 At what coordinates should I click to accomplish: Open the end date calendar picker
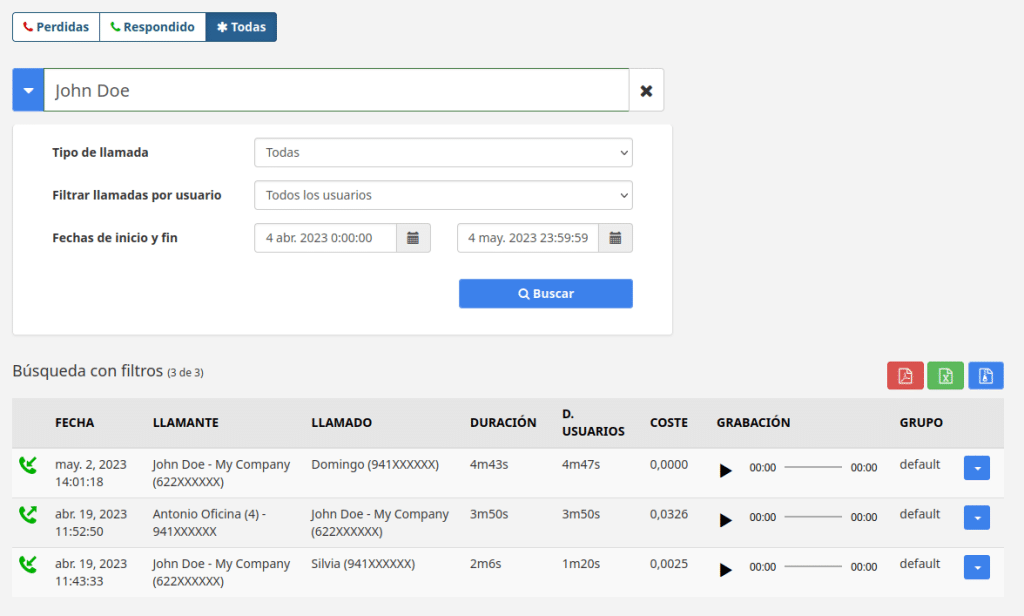[617, 237]
